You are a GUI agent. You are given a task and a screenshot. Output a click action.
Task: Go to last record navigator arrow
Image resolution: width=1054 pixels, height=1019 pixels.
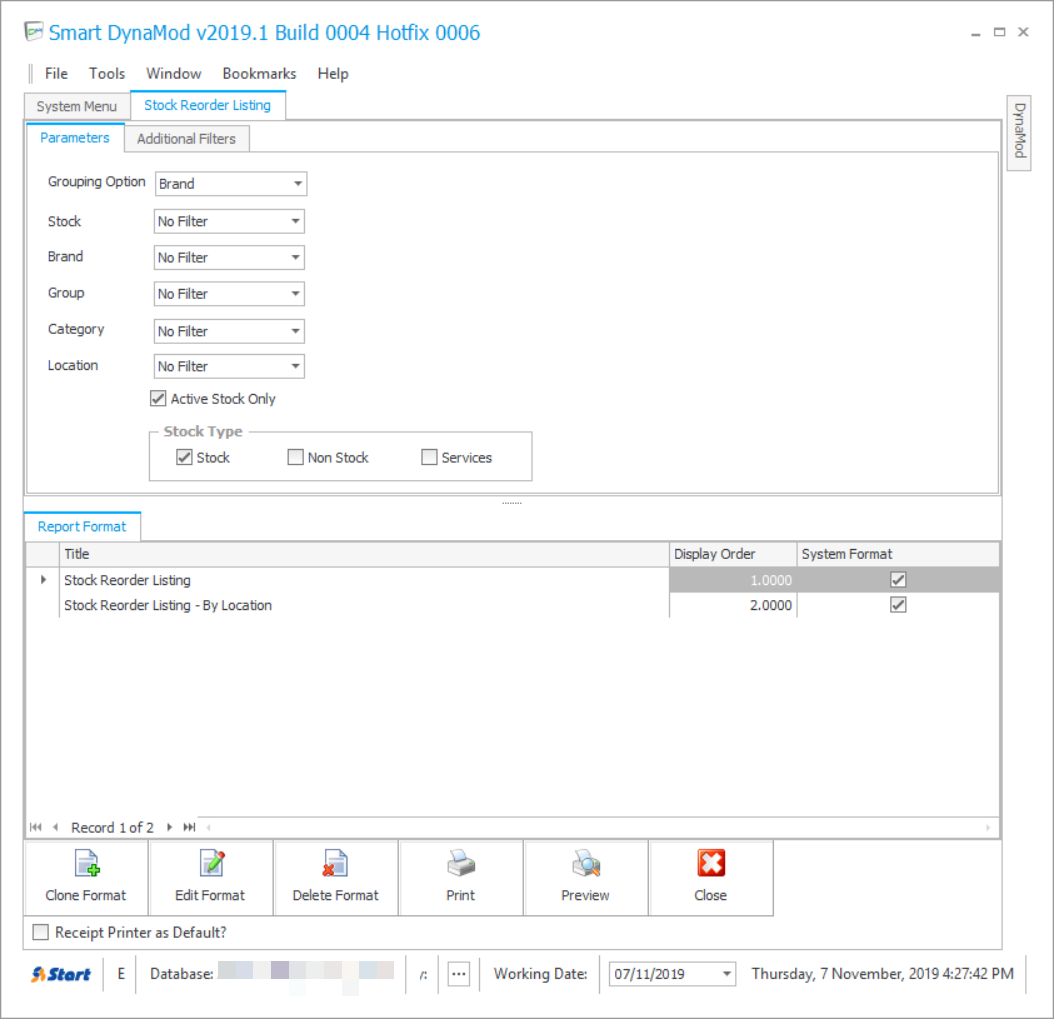[x=190, y=827]
